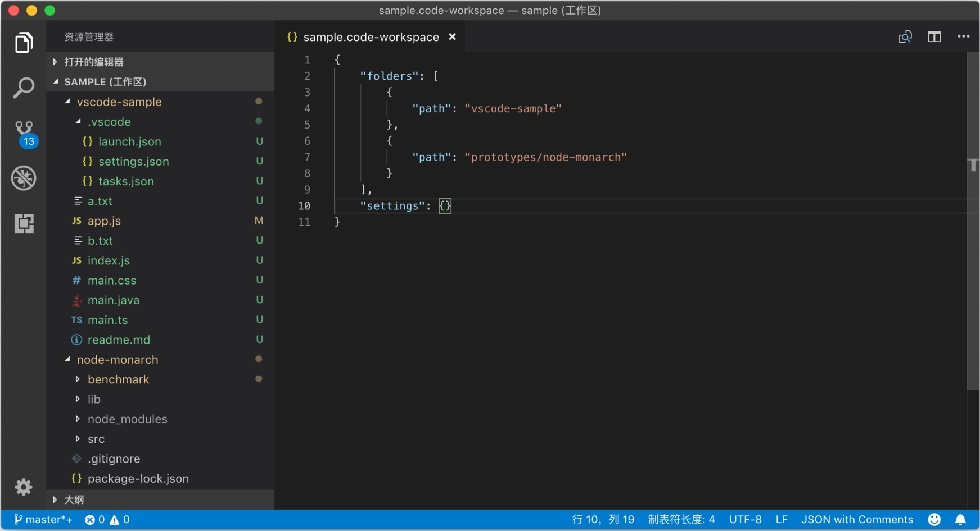Change language mode JSON with Comments
Viewport: 980px width, 531px height.
[x=857, y=519]
